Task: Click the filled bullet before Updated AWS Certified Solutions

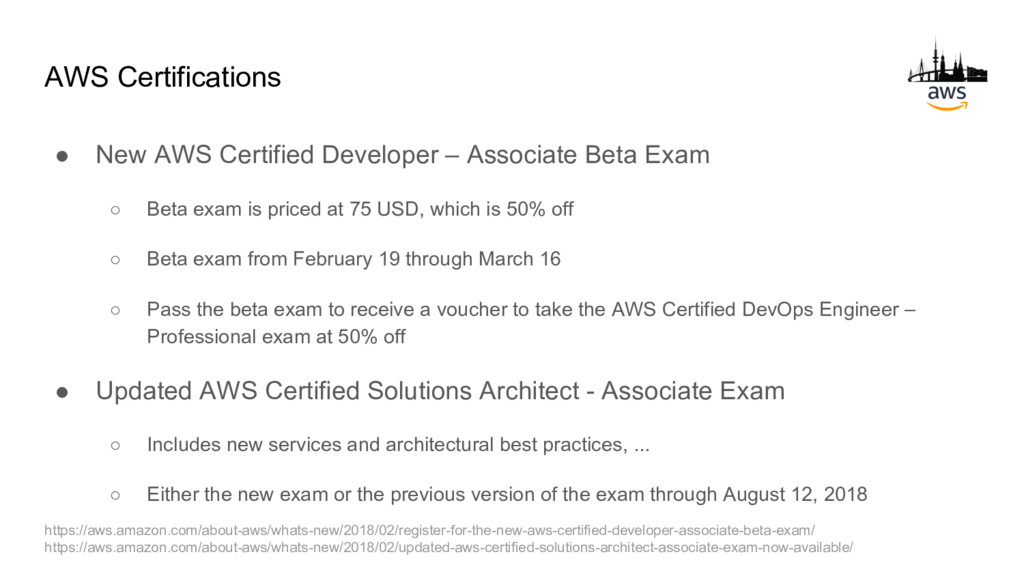Action: pos(62,392)
